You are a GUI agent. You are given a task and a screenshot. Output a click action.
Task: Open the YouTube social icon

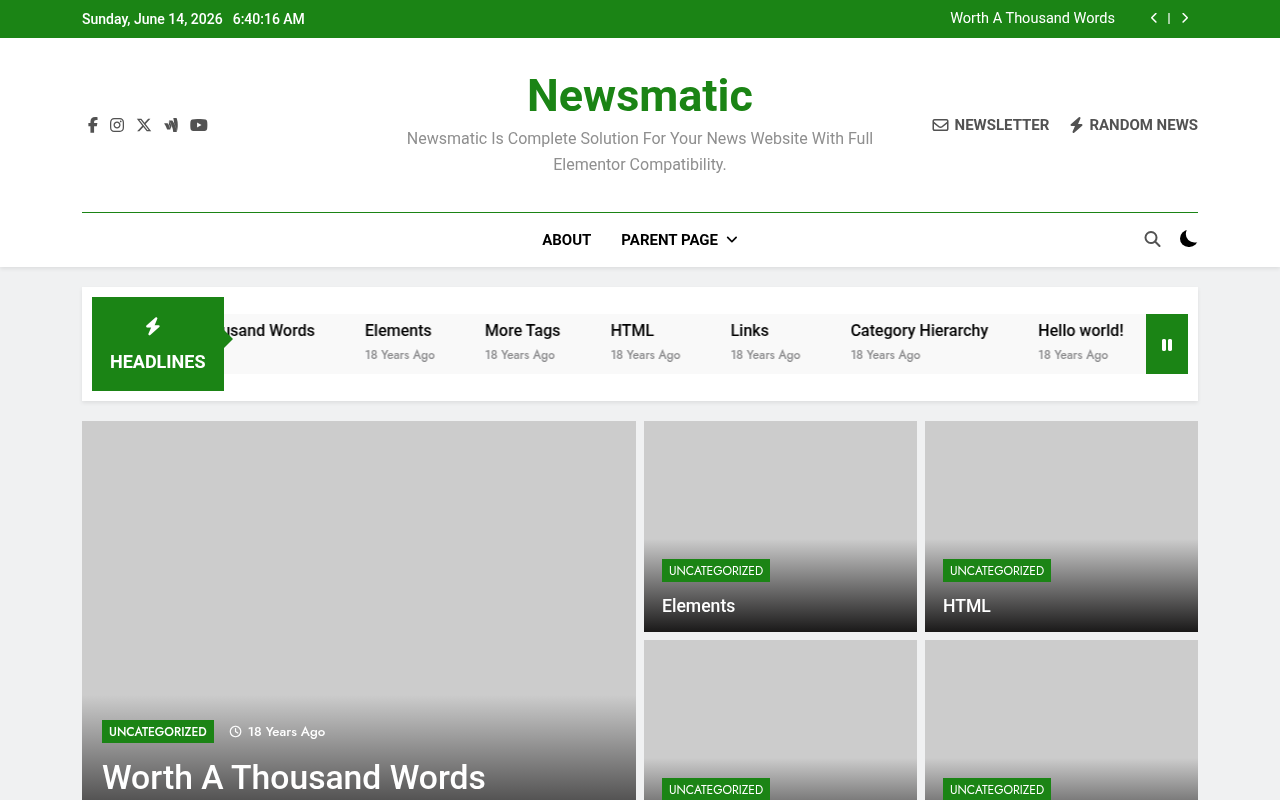[x=199, y=125]
